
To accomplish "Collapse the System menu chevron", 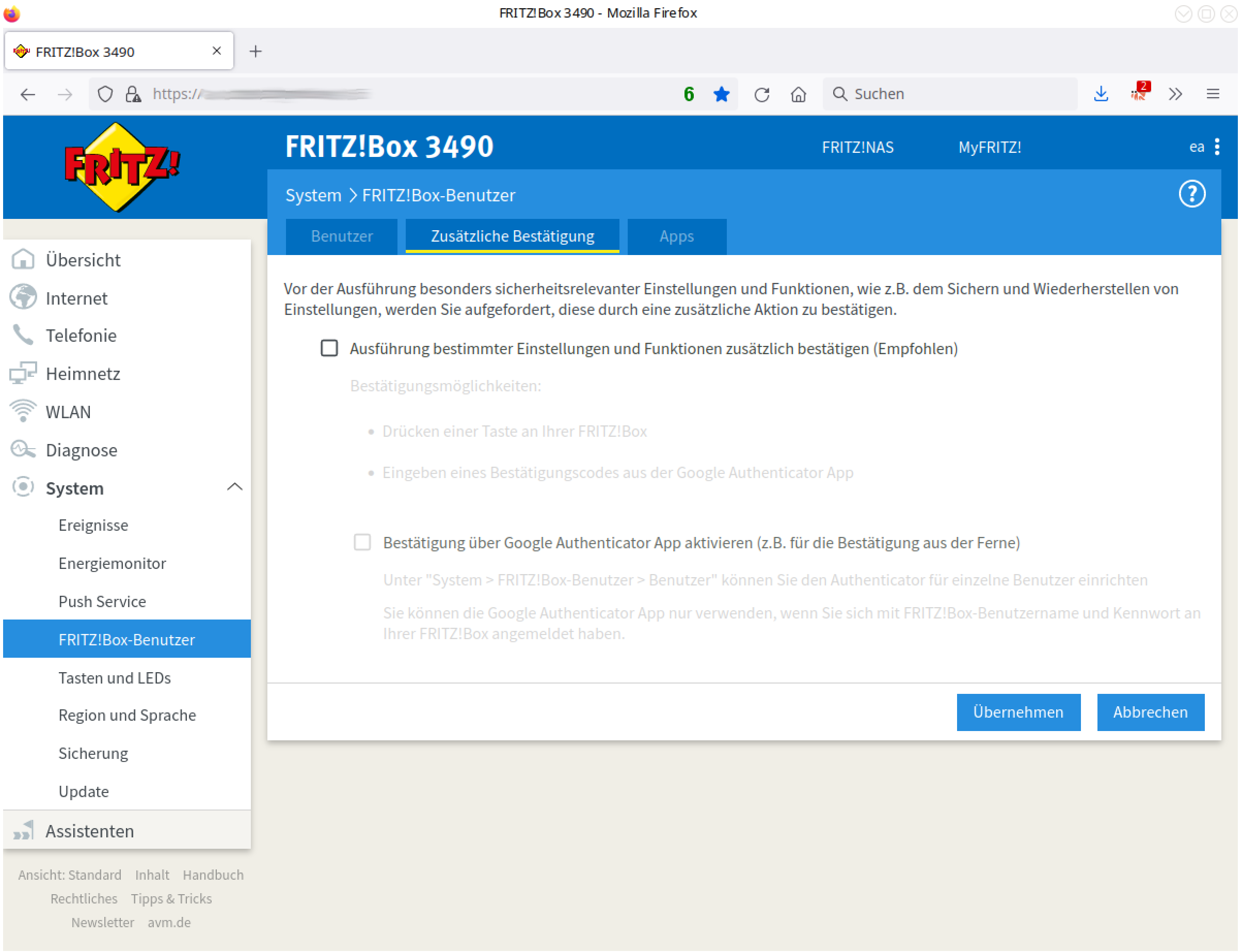I will coord(234,487).
